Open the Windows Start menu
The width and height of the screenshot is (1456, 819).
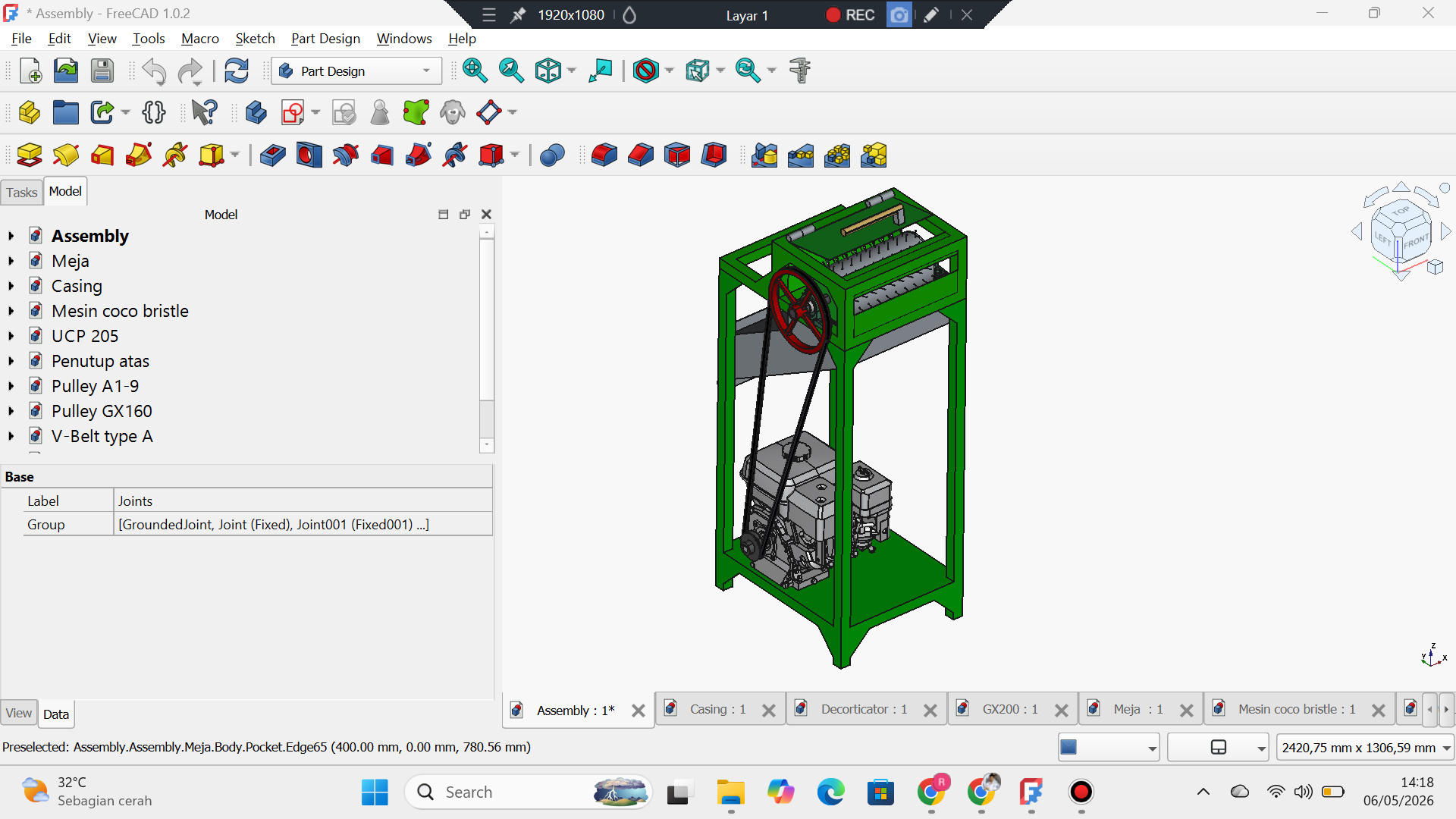pos(375,792)
